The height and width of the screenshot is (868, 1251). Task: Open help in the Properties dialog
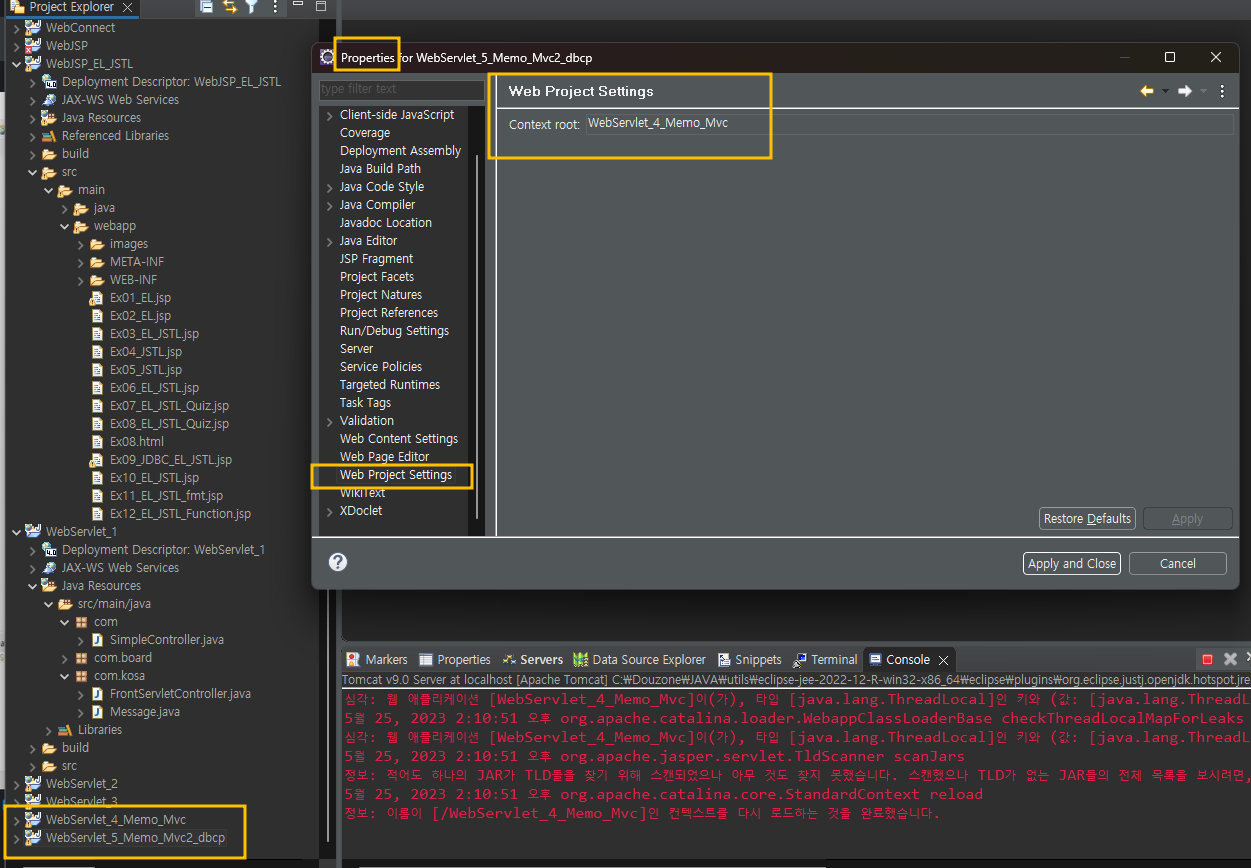[x=338, y=562]
